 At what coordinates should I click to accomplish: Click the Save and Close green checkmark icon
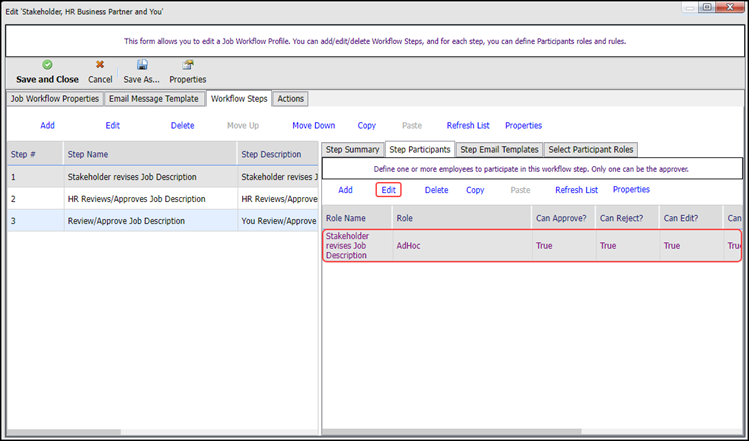pyautogui.click(x=47, y=65)
